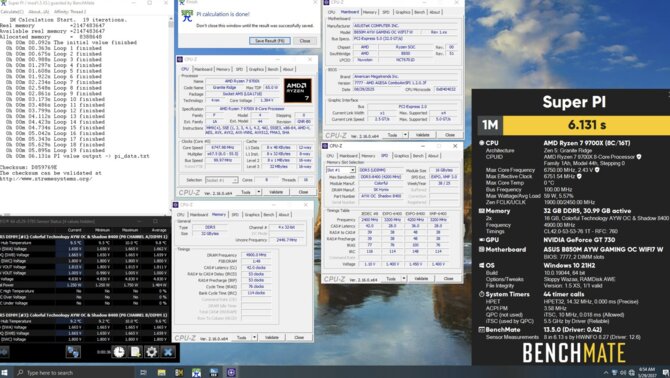Click the Super PI taskbar icon
670x378 pixels.
click(196, 372)
